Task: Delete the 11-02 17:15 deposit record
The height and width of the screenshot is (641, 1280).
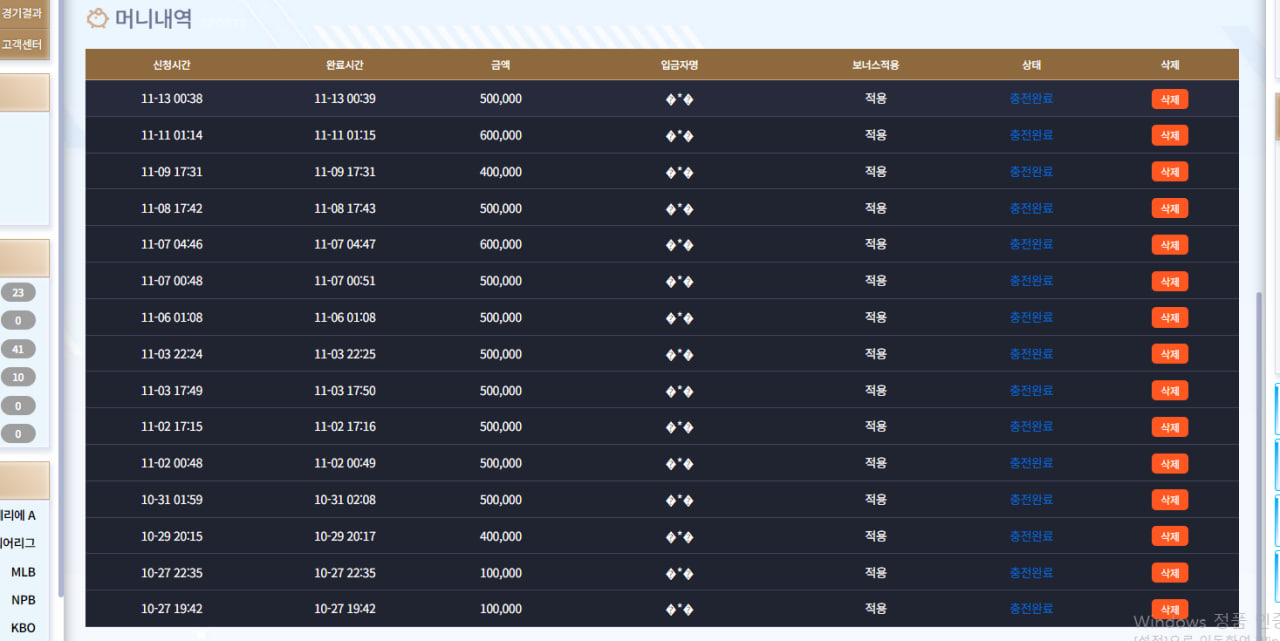Action: [x=1169, y=427]
